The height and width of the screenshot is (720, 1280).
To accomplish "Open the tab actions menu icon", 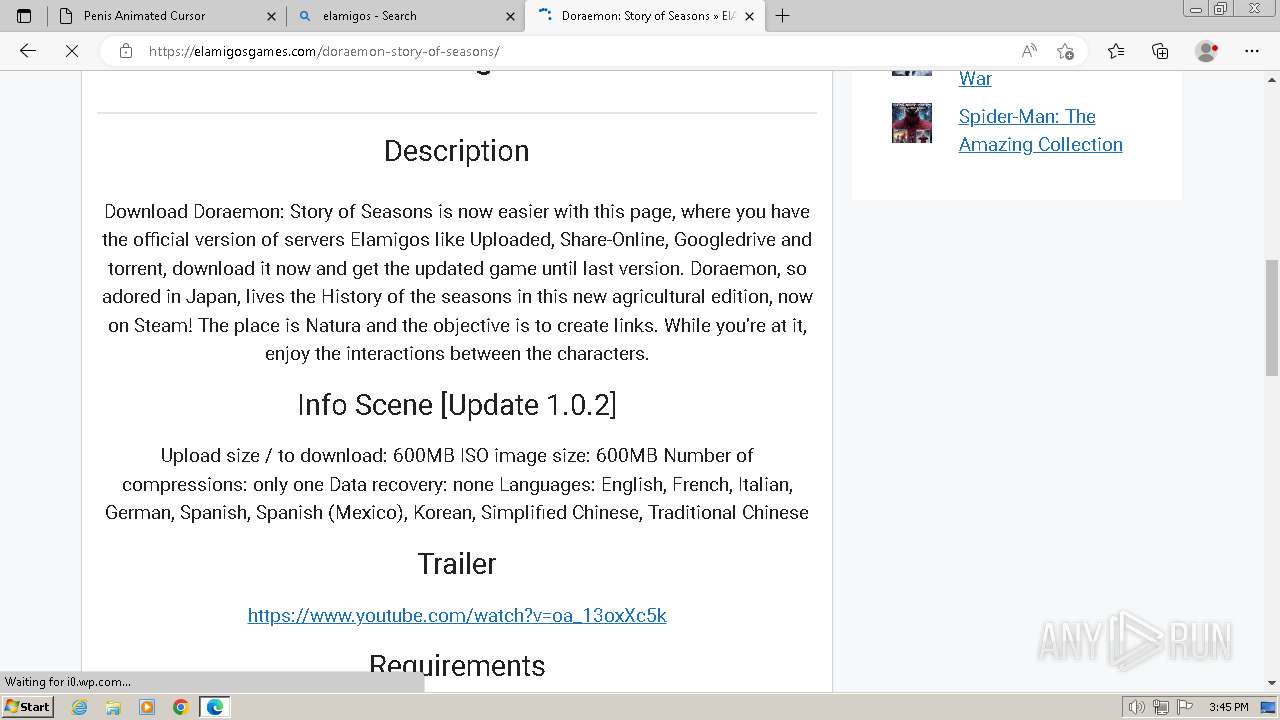I will [24, 16].
